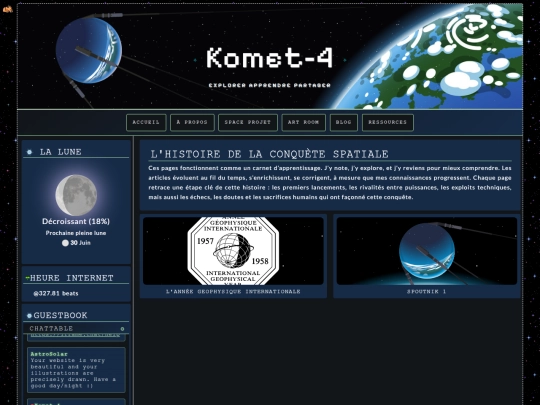The image size is (540, 405).
Task: Click the small full moon icon beside 30 Juin
Action: [x=65, y=243]
